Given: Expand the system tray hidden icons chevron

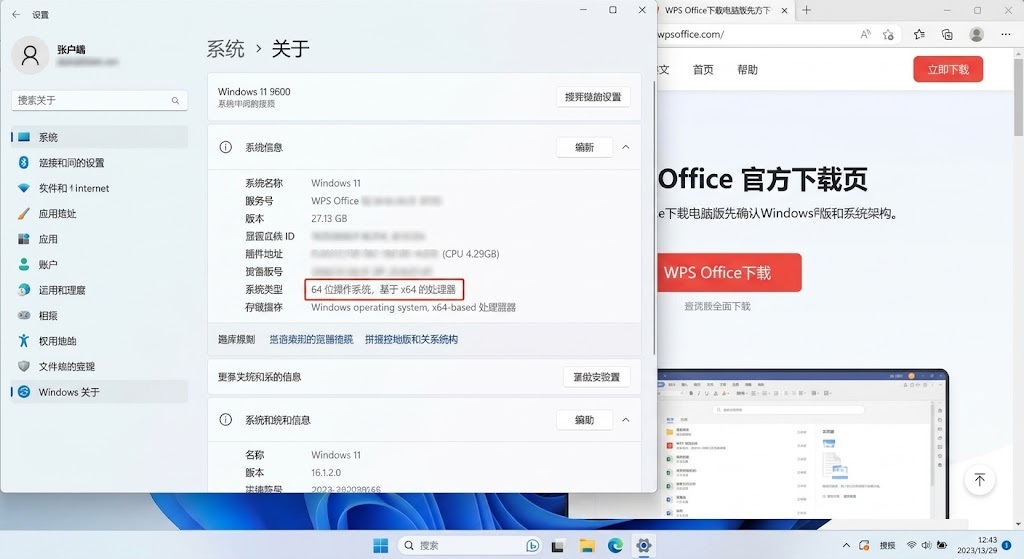Looking at the screenshot, I should tap(846, 545).
